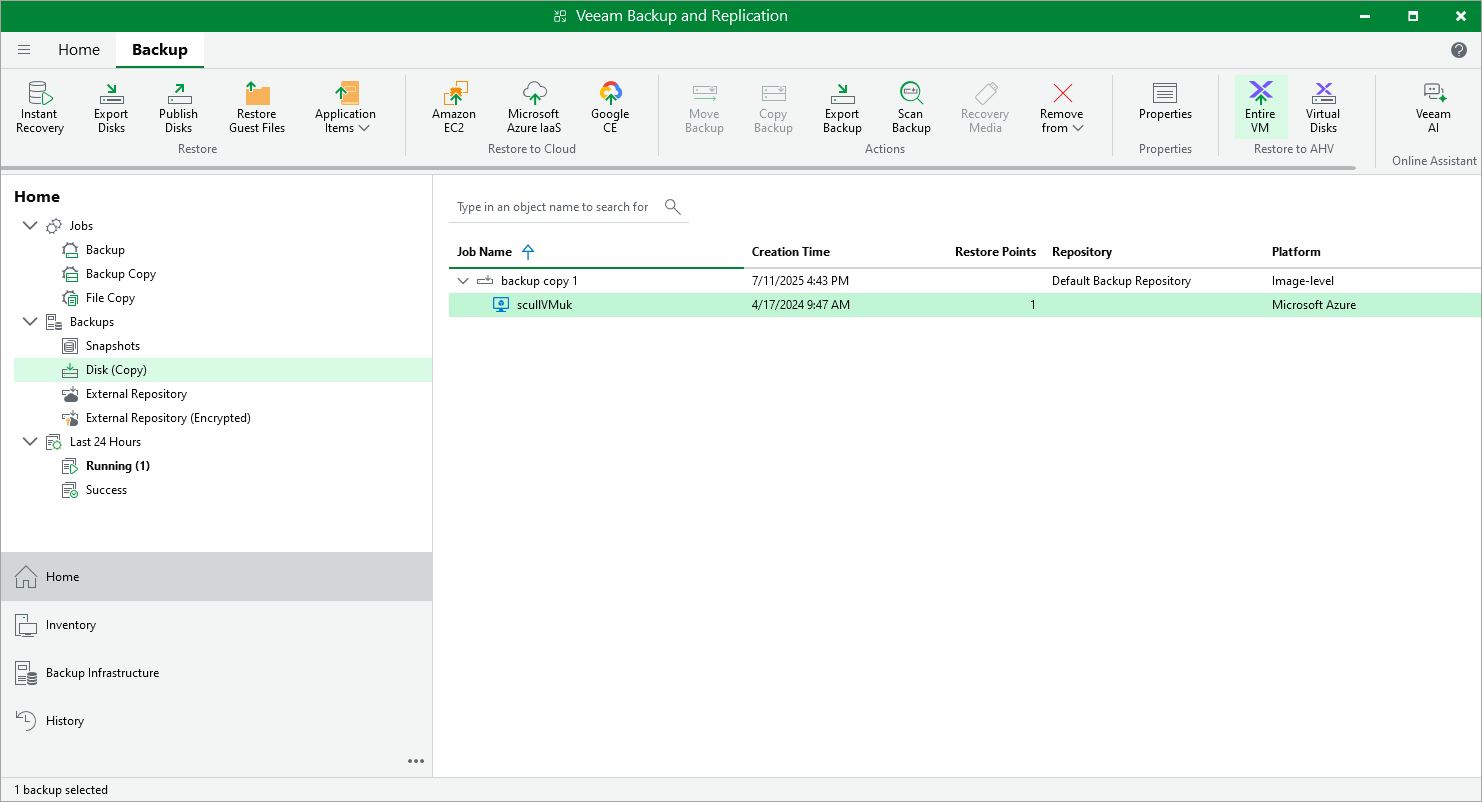The height and width of the screenshot is (802, 1482).
Task: Click the Export Backup action
Action: point(842,107)
